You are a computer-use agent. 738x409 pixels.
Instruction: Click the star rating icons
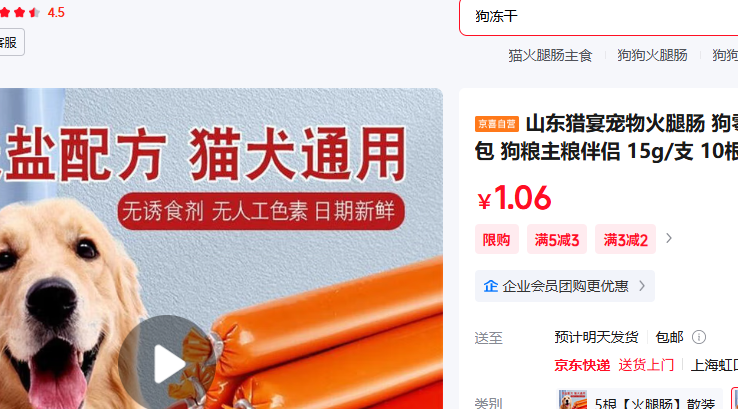(19, 12)
